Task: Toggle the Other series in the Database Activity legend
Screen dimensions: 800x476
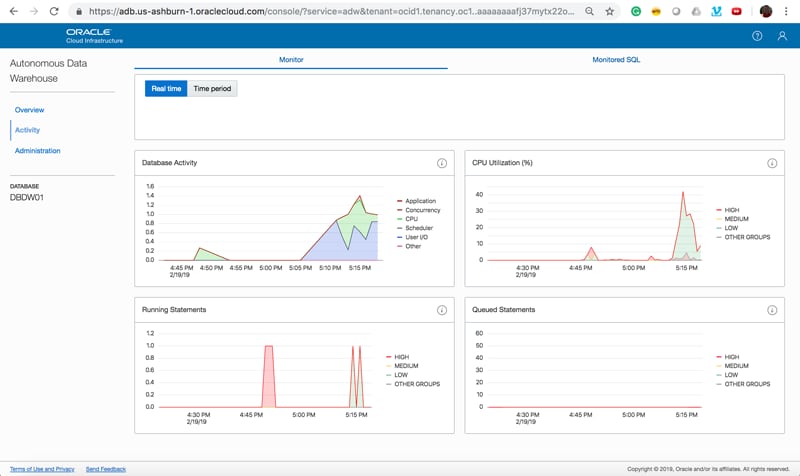Action: pyautogui.click(x=409, y=246)
